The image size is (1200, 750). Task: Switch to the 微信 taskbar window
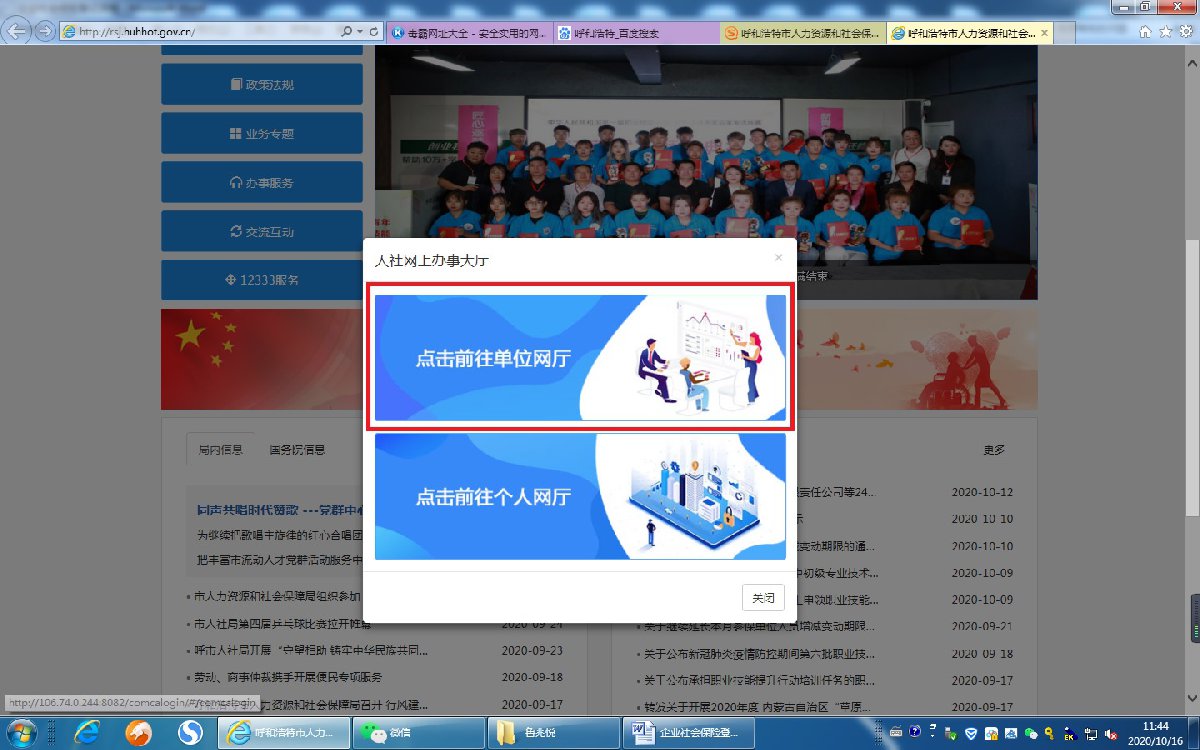(418, 733)
